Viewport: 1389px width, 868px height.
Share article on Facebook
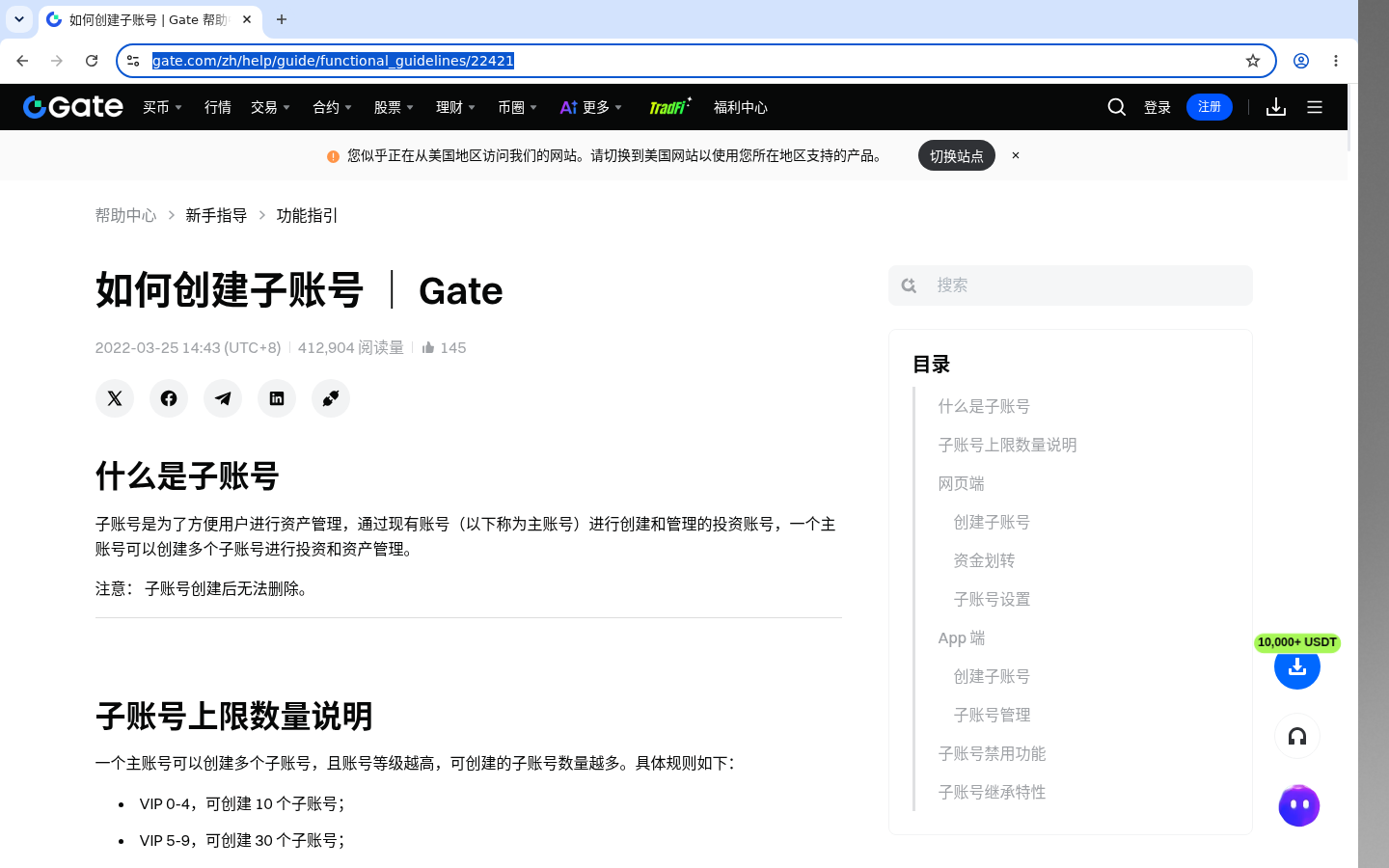point(169,398)
